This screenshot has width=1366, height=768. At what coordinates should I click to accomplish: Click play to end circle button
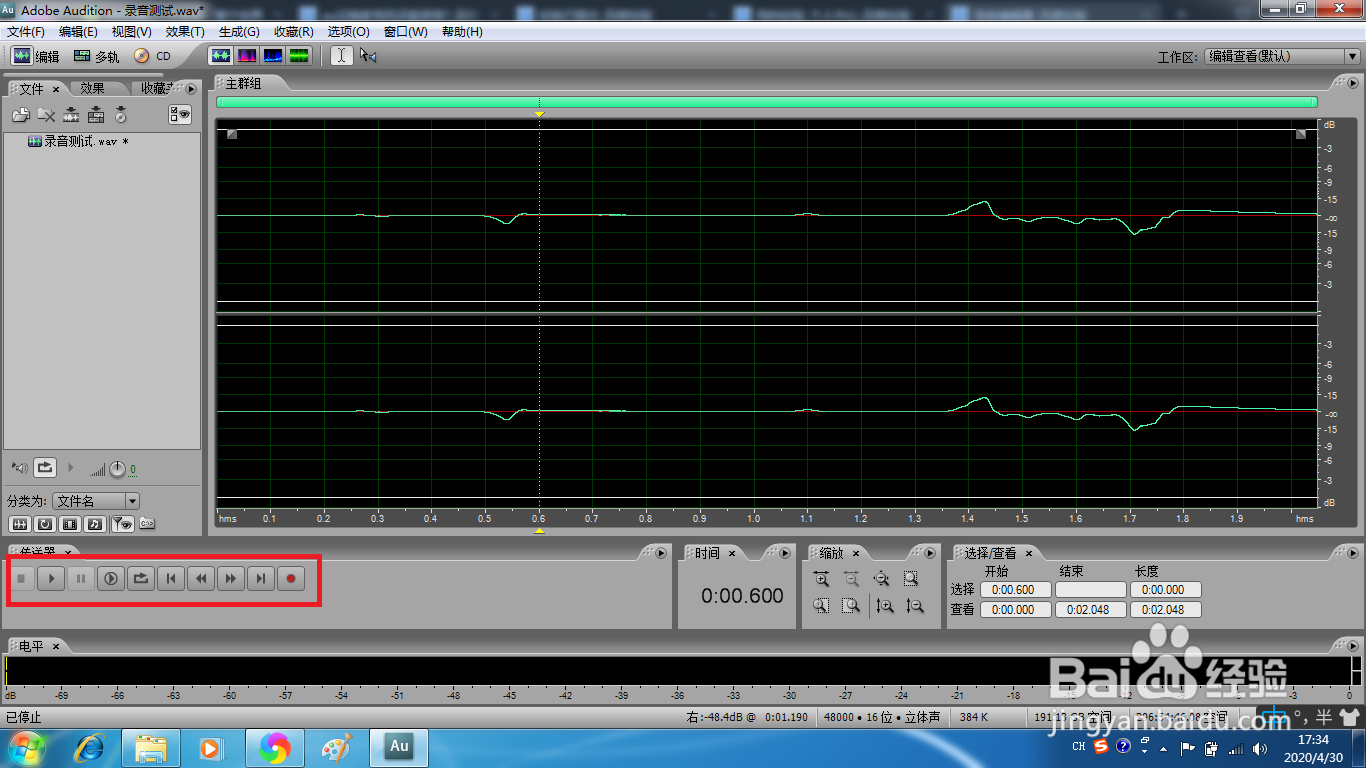[111, 578]
